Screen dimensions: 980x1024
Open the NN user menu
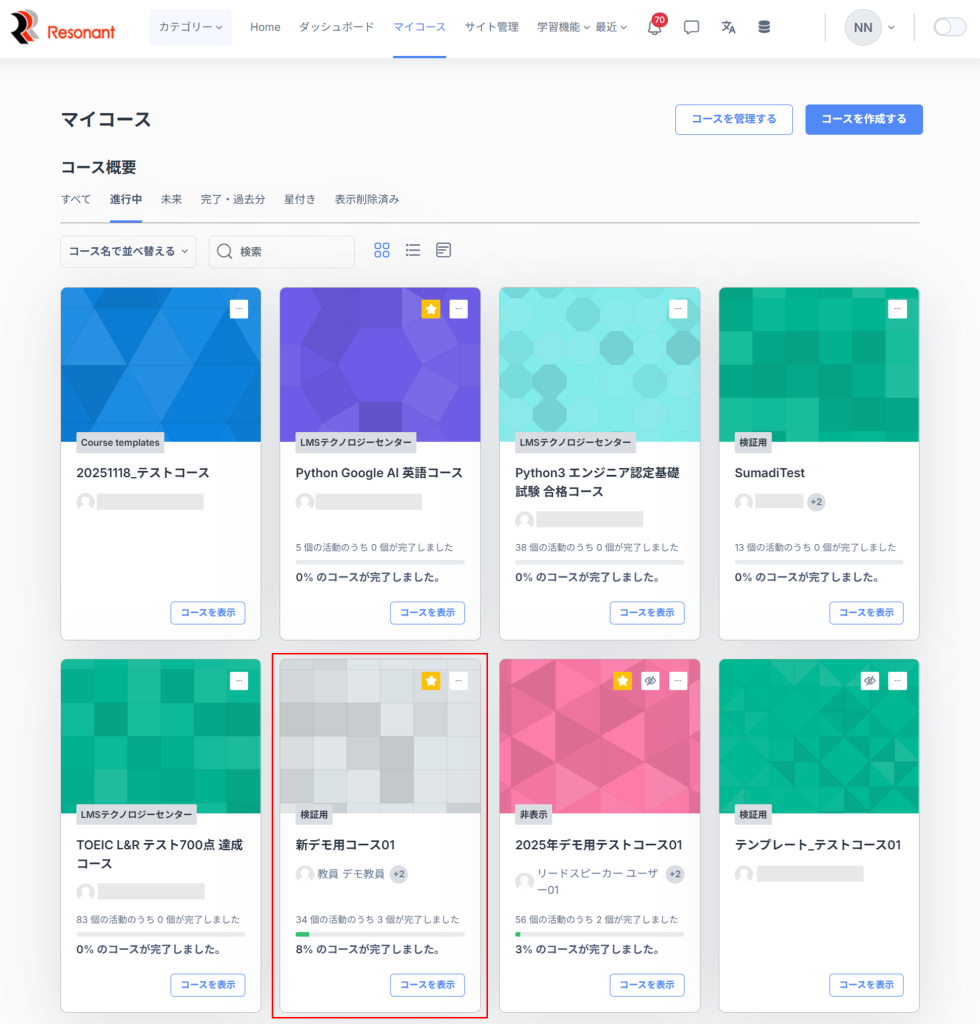click(x=869, y=28)
